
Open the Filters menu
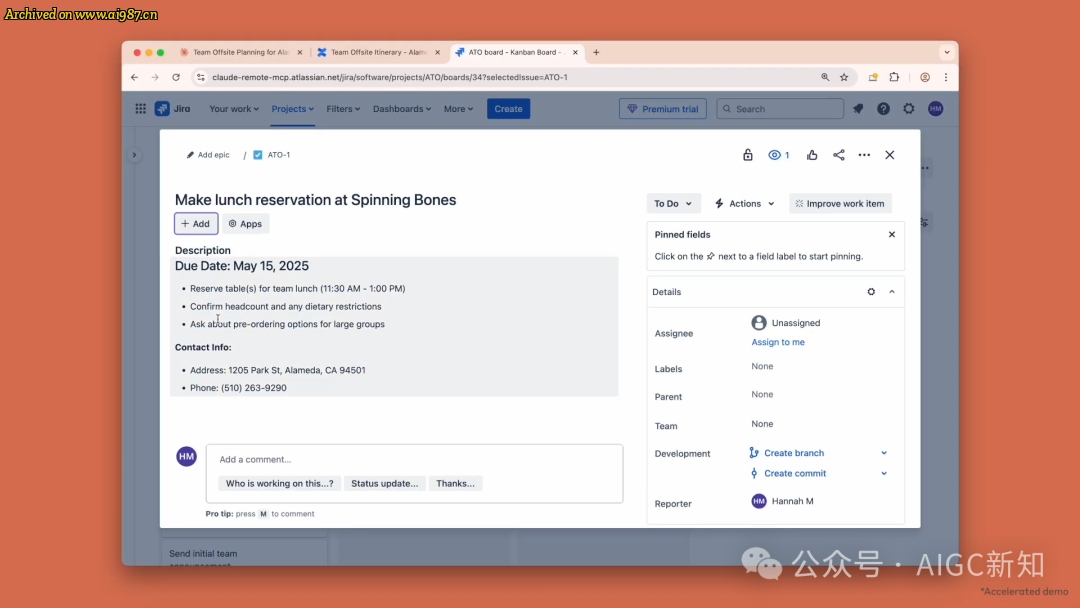click(x=343, y=109)
